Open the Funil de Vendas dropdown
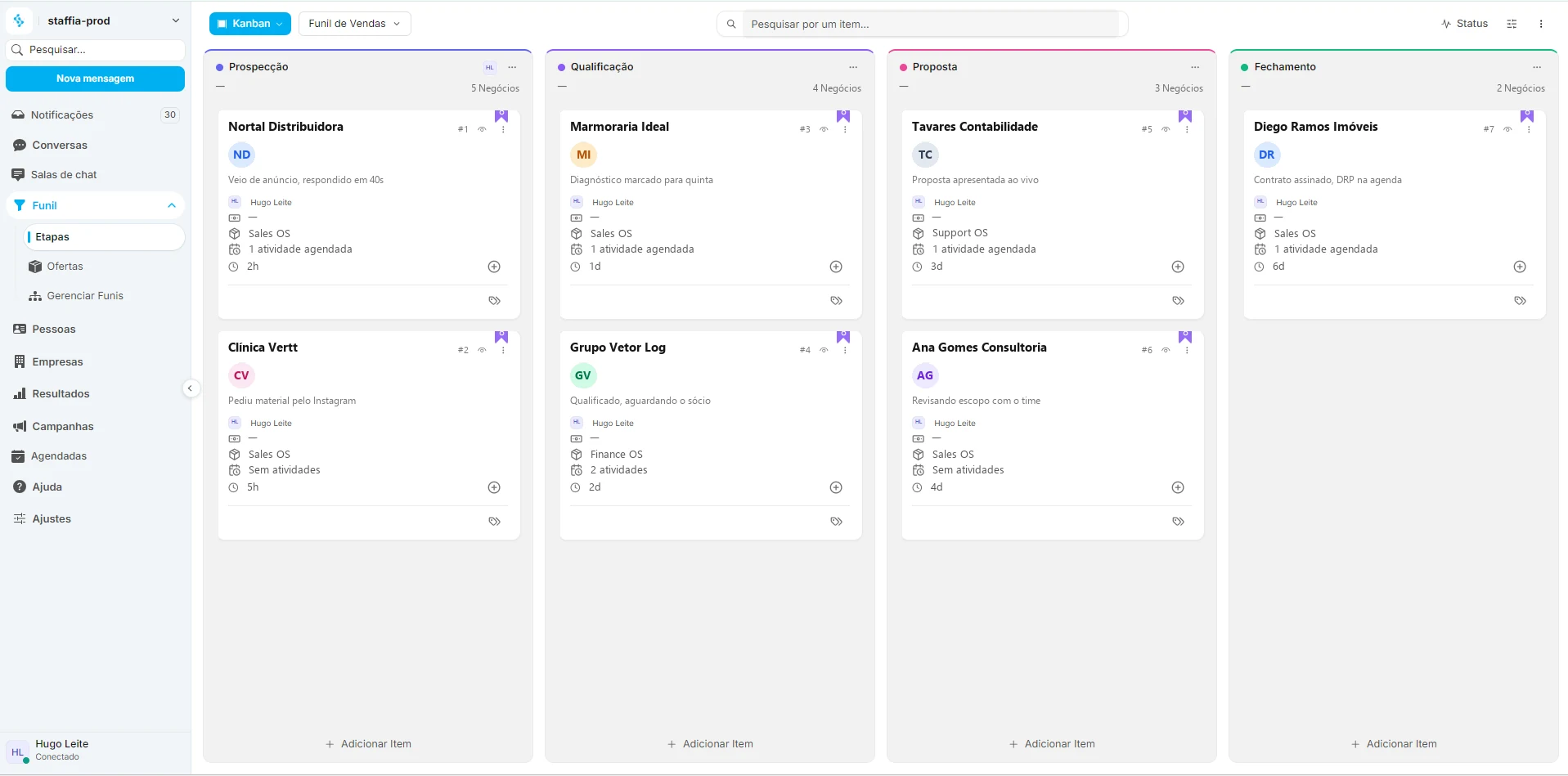 coord(354,24)
